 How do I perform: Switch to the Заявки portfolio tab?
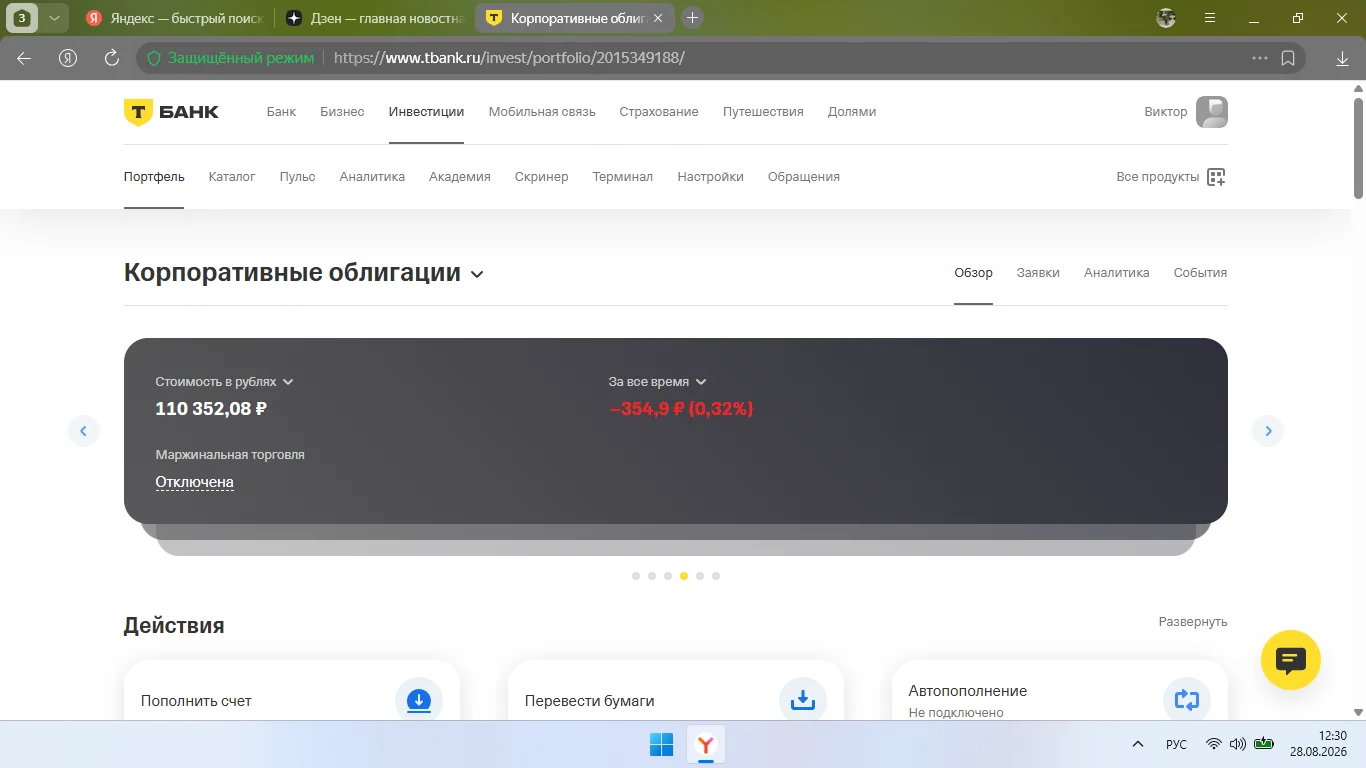coord(1038,273)
